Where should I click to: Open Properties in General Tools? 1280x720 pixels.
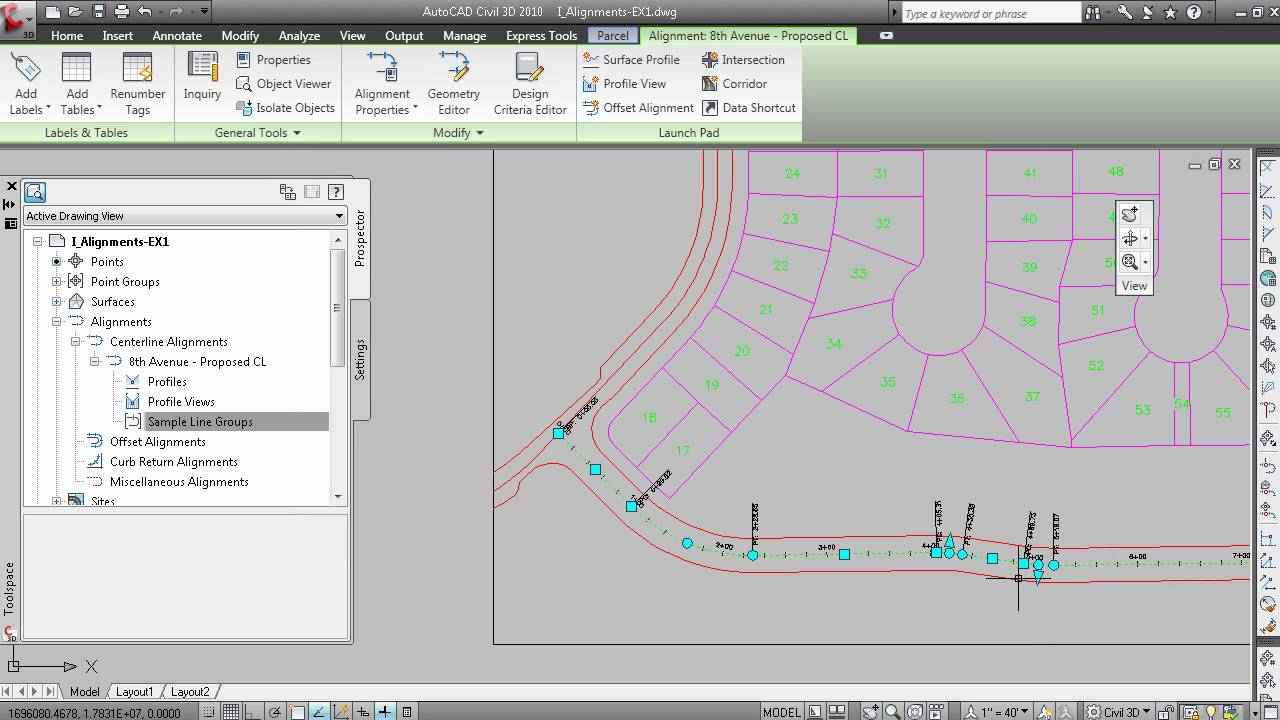(273, 60)
